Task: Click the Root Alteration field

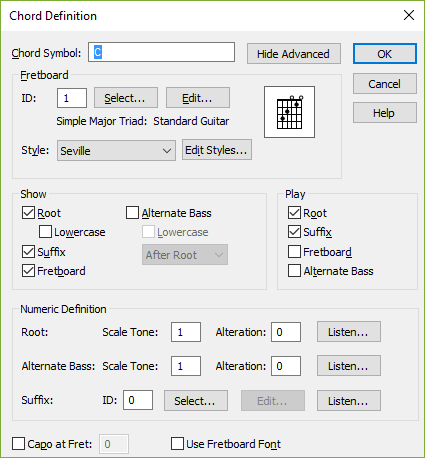Action: click(x=286, y=332)
